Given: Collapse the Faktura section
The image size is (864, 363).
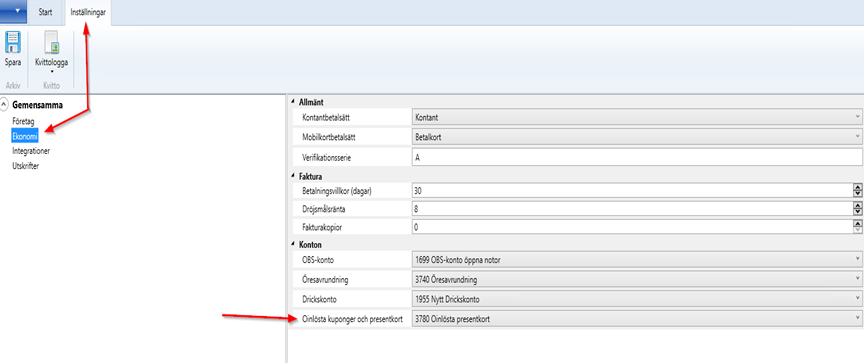Looking at the screenshot, I should click(293, 177).
